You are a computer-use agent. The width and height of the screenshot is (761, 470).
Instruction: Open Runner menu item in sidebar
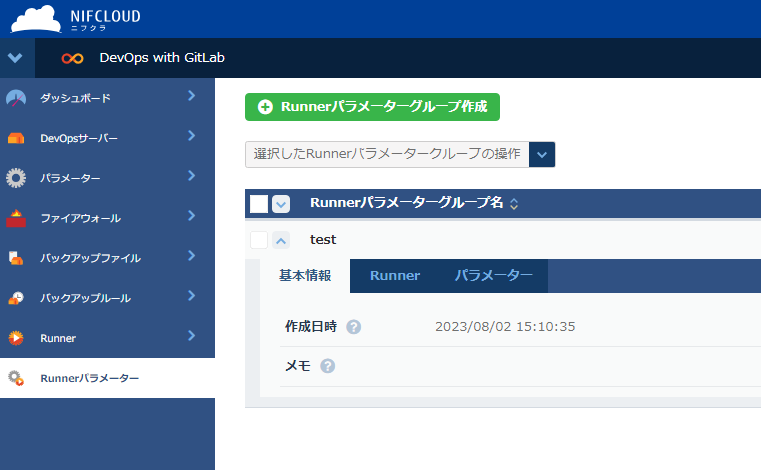coord(107,338)
